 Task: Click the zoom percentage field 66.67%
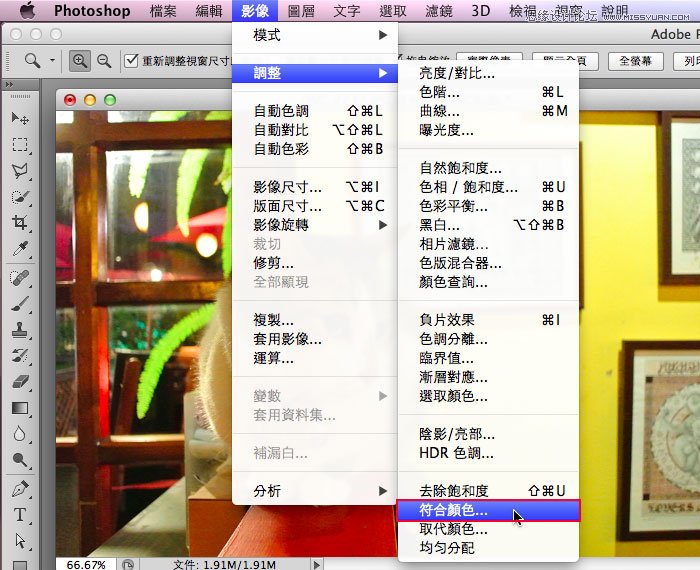[x=86, y=565]
